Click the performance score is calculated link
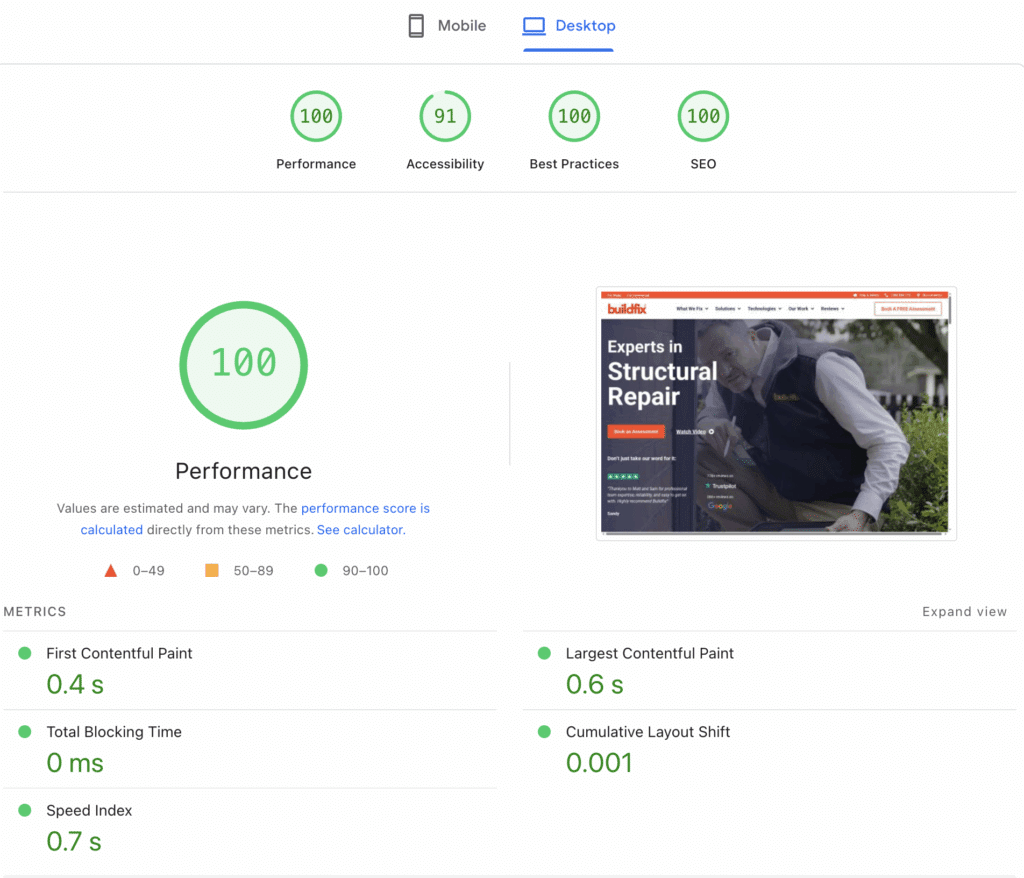 click(x=365, y=508)
